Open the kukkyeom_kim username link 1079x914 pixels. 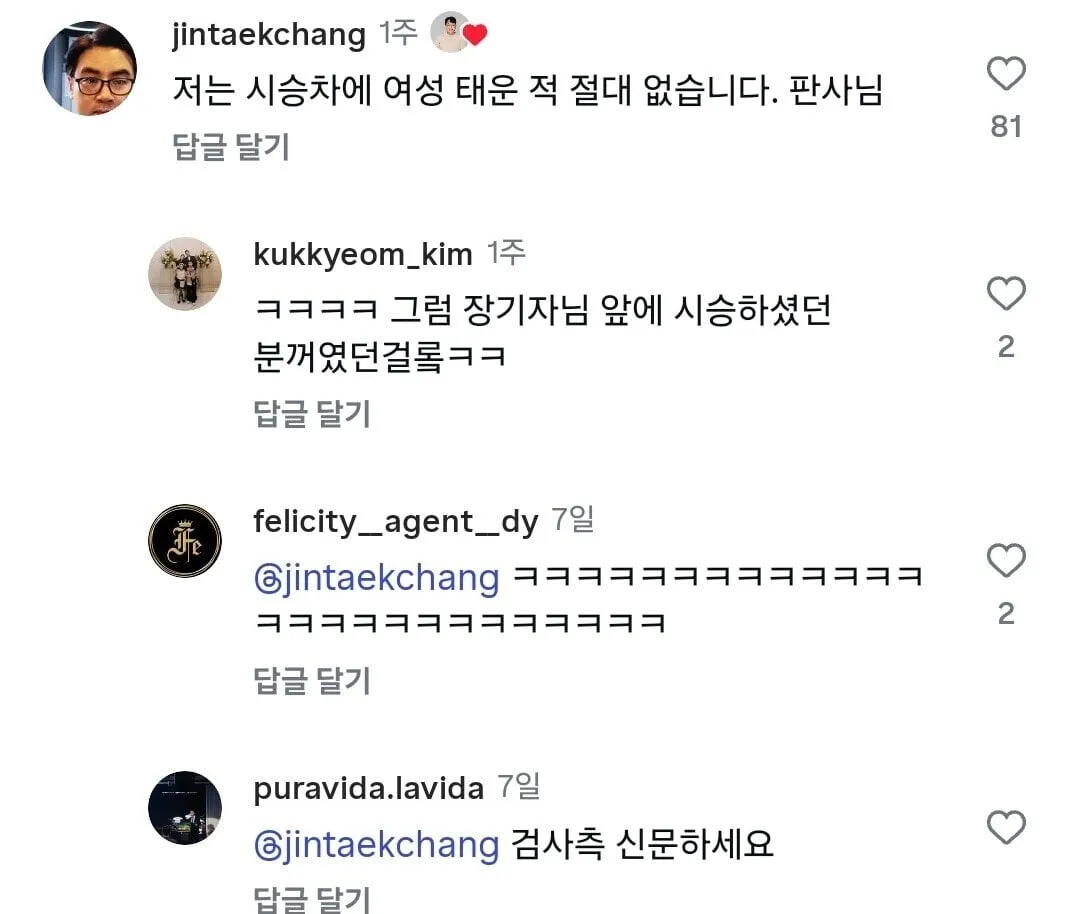[363, 254]
